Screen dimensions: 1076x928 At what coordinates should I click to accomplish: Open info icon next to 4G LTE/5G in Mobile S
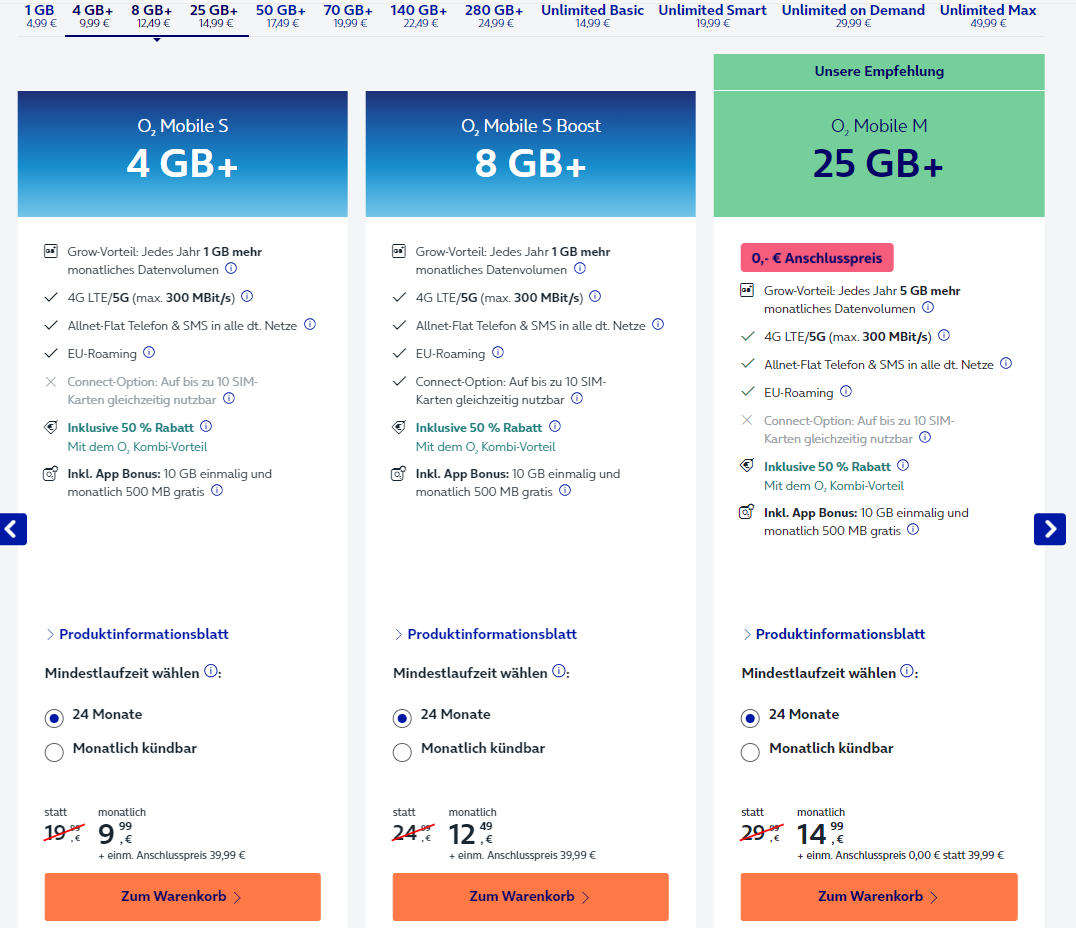click(x=247, y=296)
